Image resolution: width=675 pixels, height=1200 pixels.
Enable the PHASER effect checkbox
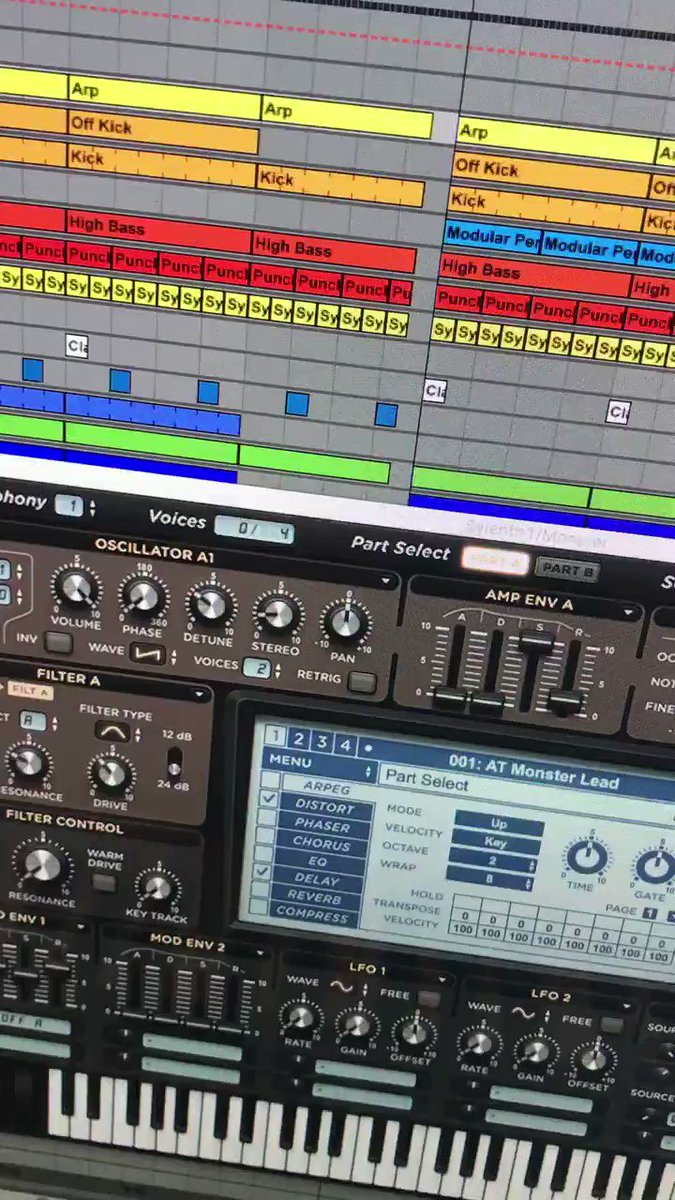(x=267, y=819)
